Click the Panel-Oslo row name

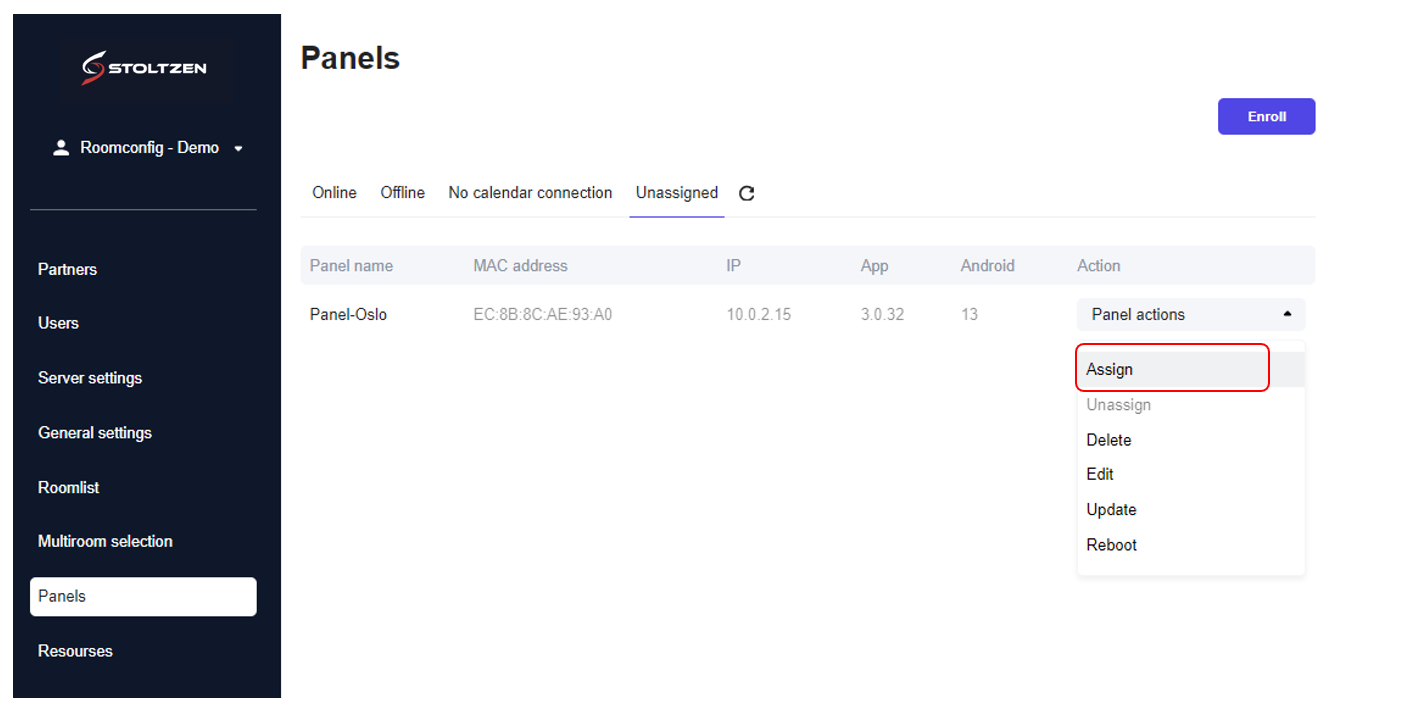pyautogui.click(x=348, y=314)
